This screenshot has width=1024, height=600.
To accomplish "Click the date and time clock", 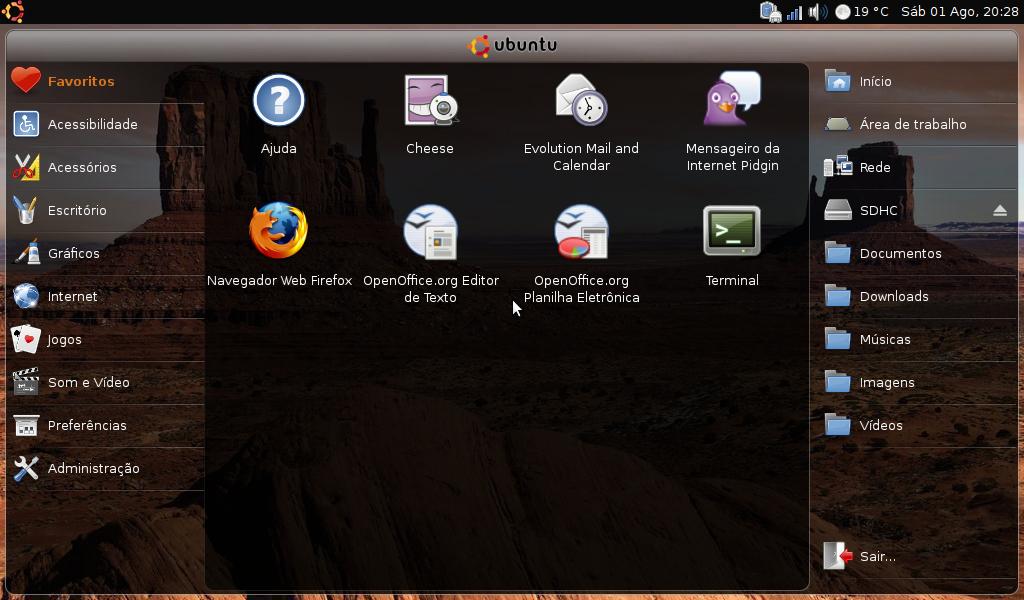I will tap(959, 12).
